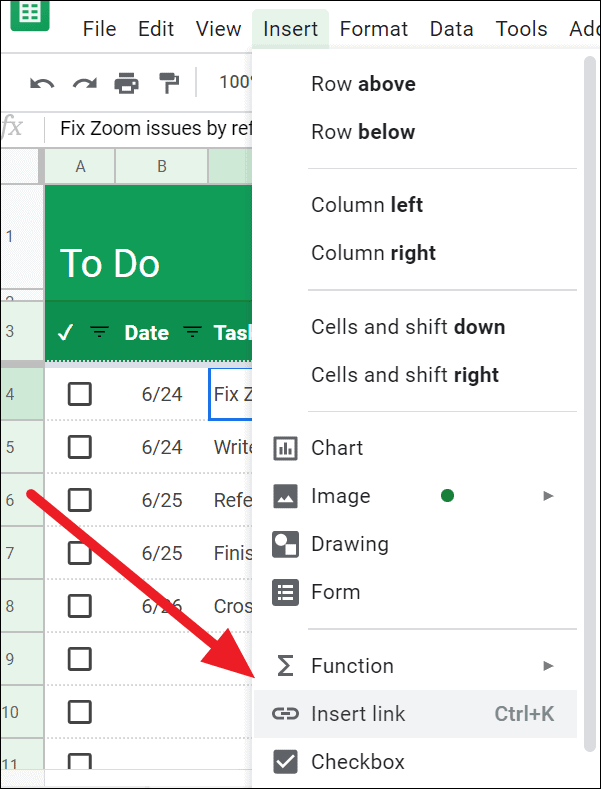This screenshot has width=601, height=789.
Task: Tick the checkbox in row 4
Action: click(80, 394)
